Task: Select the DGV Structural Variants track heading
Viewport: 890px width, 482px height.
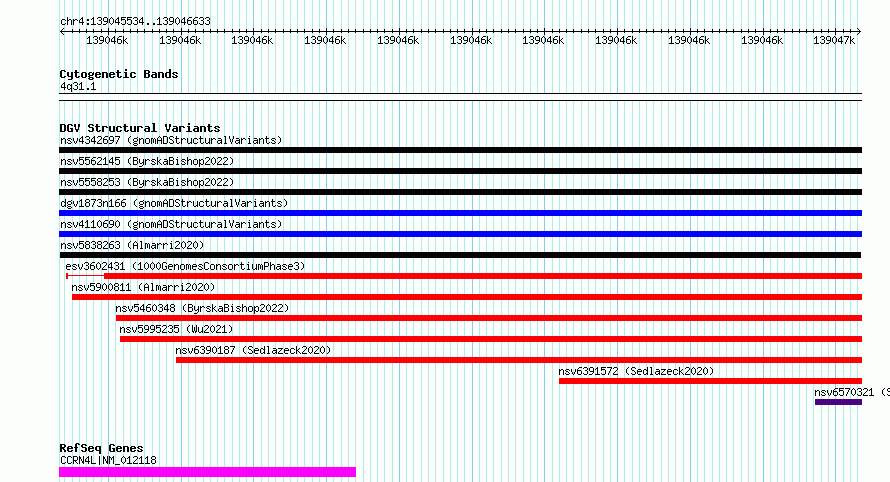Action: click(x=140, y=128)
